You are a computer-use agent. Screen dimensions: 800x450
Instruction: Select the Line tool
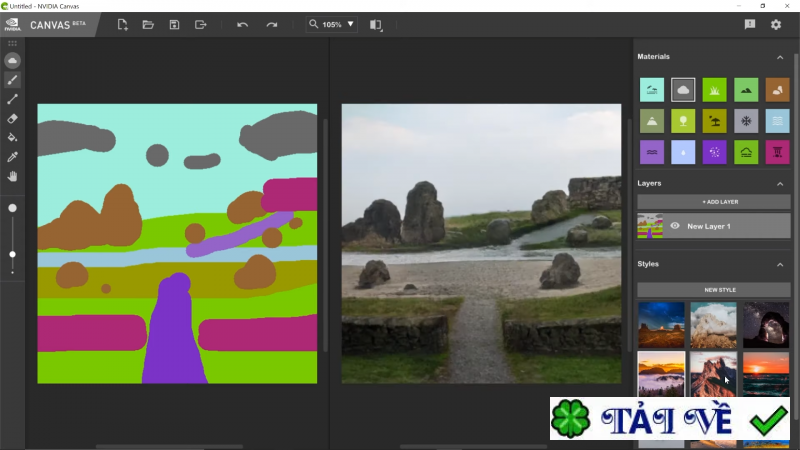click(13, 99)
